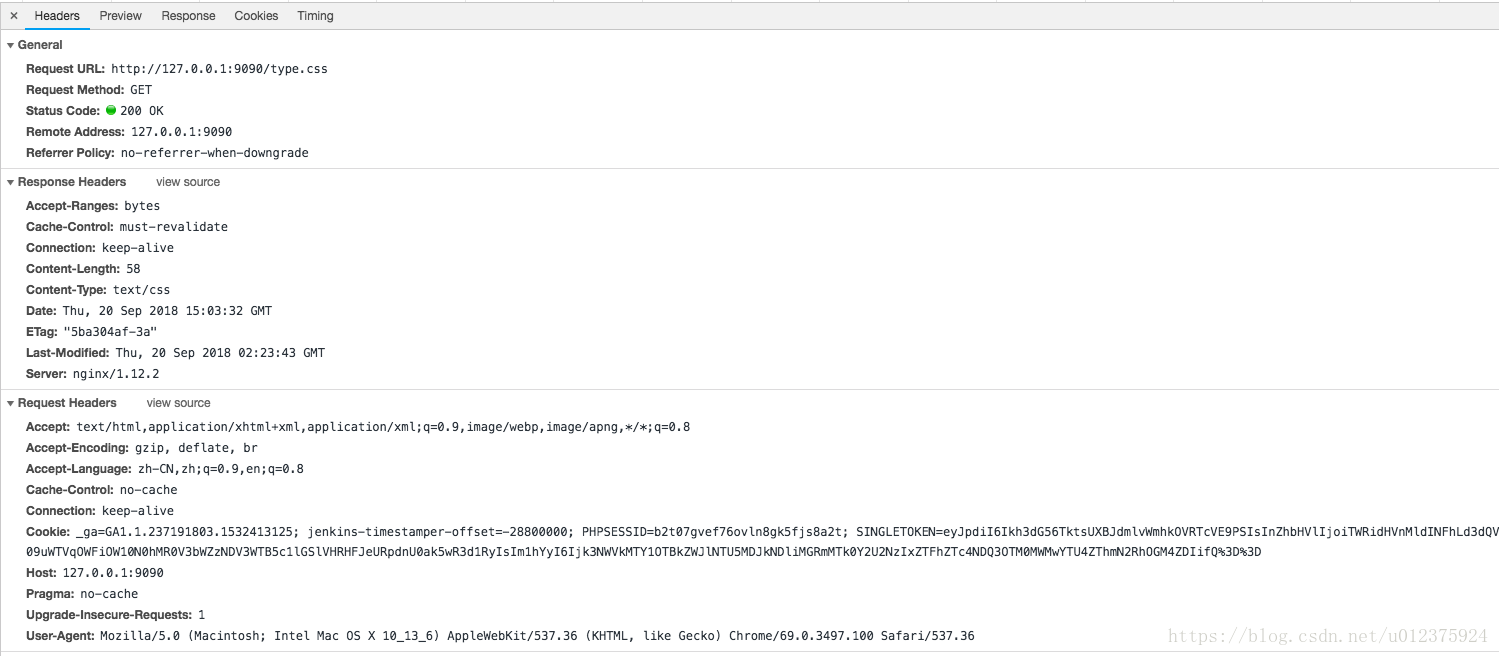Select the Headers tab
Image resolution: width=1499 pixels, height=656 pixels.
[57, 16]
